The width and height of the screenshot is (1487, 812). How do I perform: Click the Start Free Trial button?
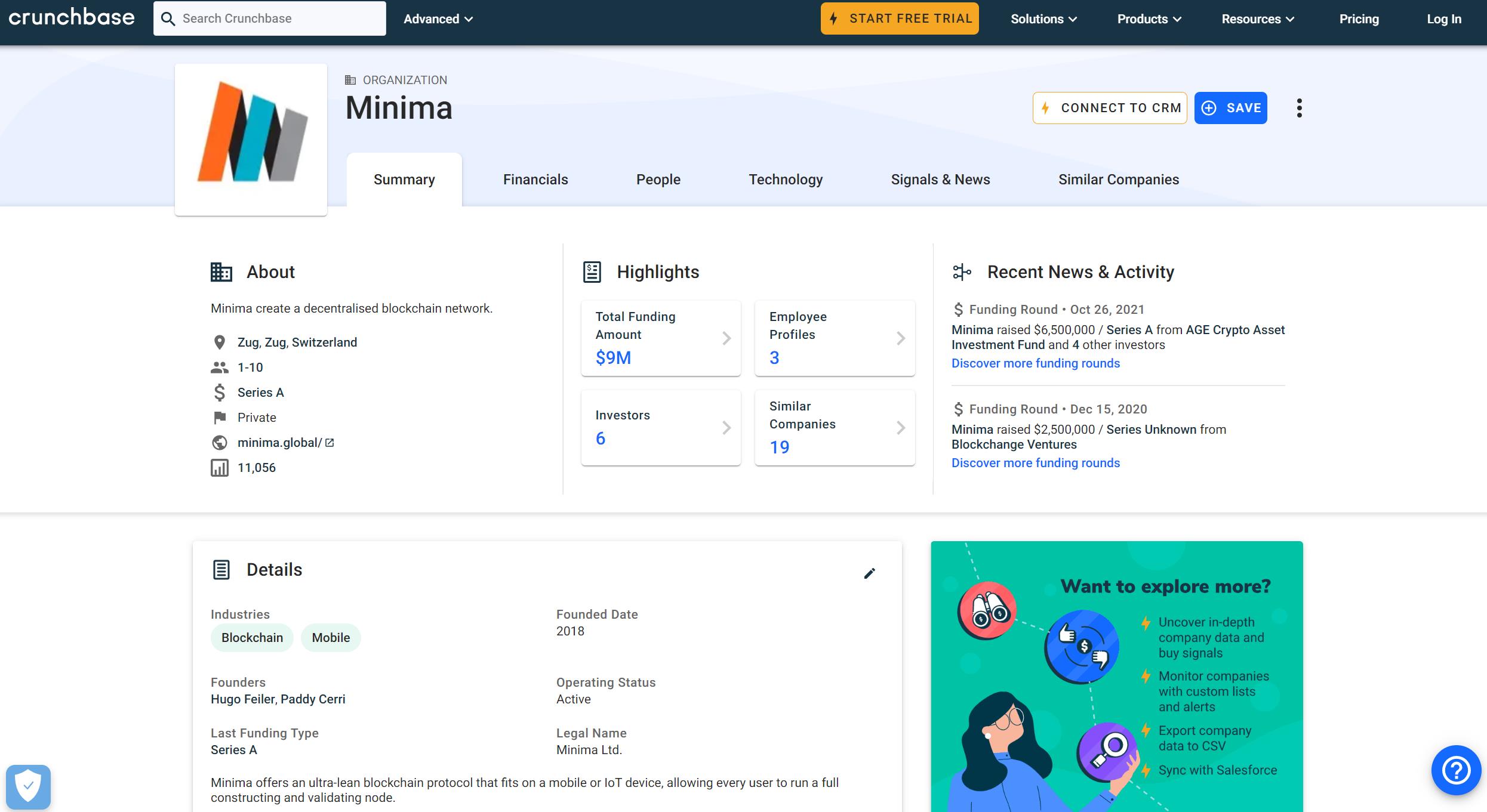pyautogui.click(x=900, y=18)
